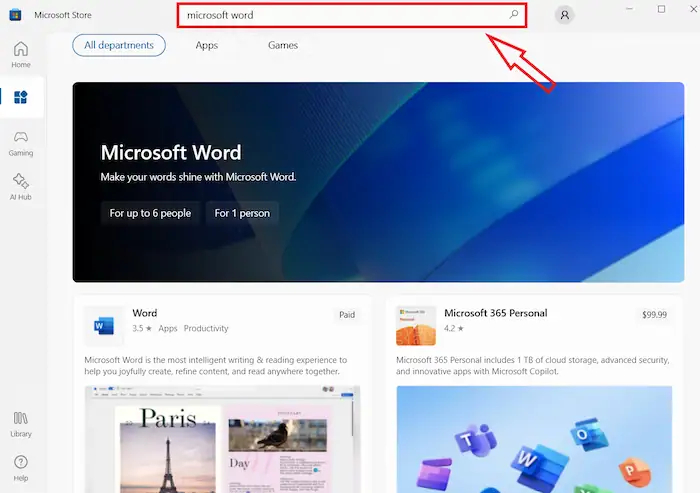The image size is (700, 493).
Task: Open the Help section
Action: coord(20,466)
